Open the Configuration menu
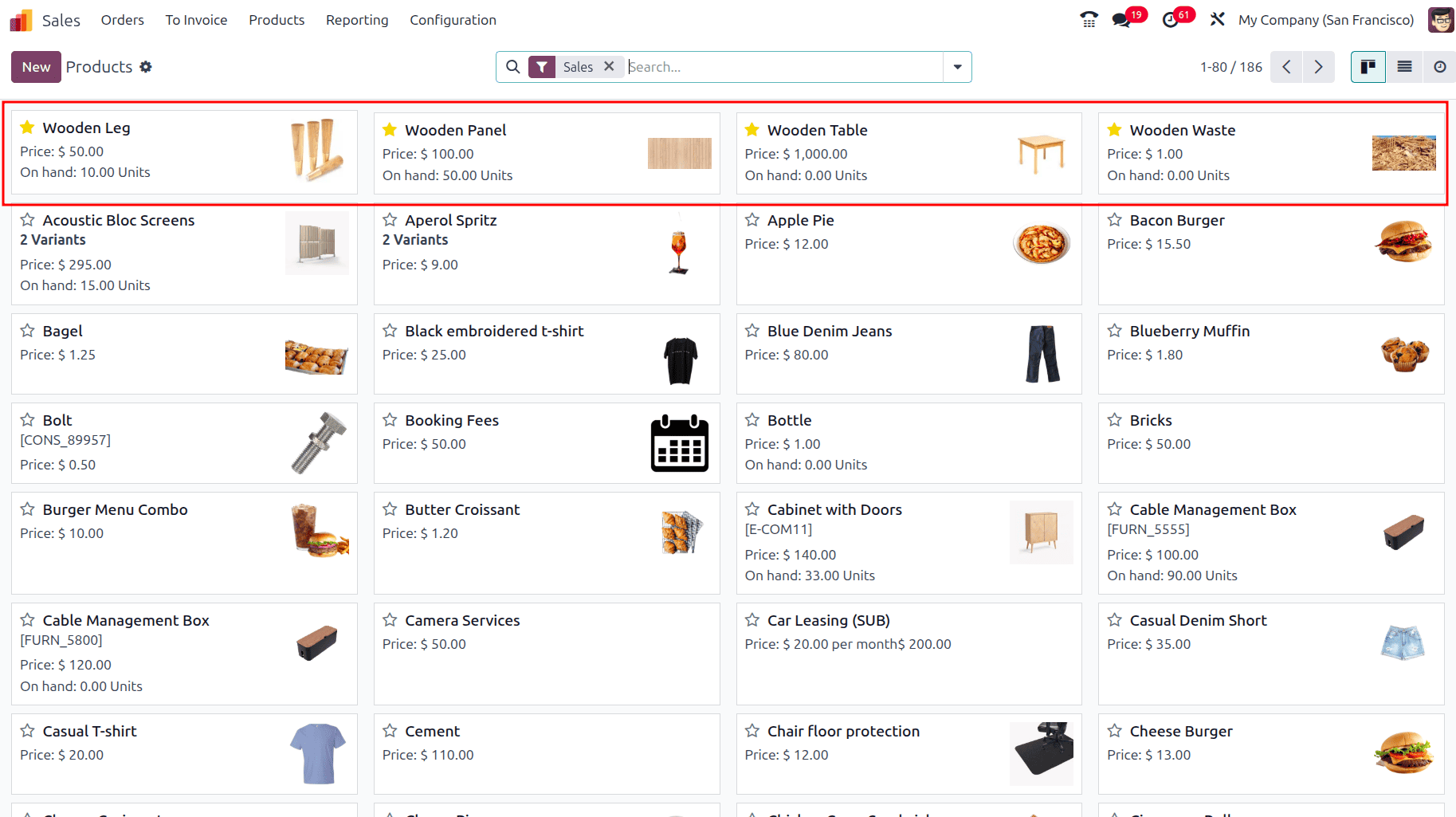The width and height of the screenshot is (1456, 817). [453, 20]
